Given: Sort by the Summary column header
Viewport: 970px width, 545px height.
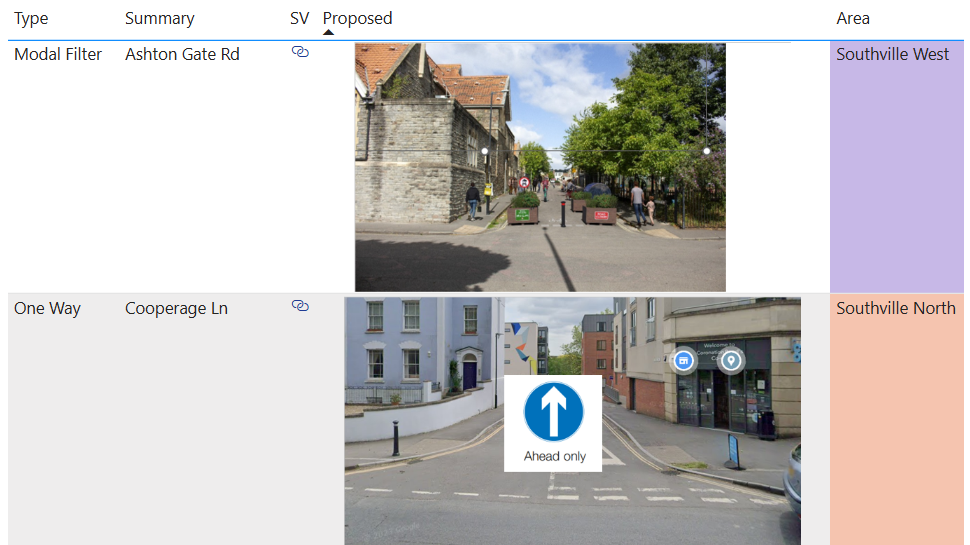Looking at the screenshot, I should pos(159,18).
